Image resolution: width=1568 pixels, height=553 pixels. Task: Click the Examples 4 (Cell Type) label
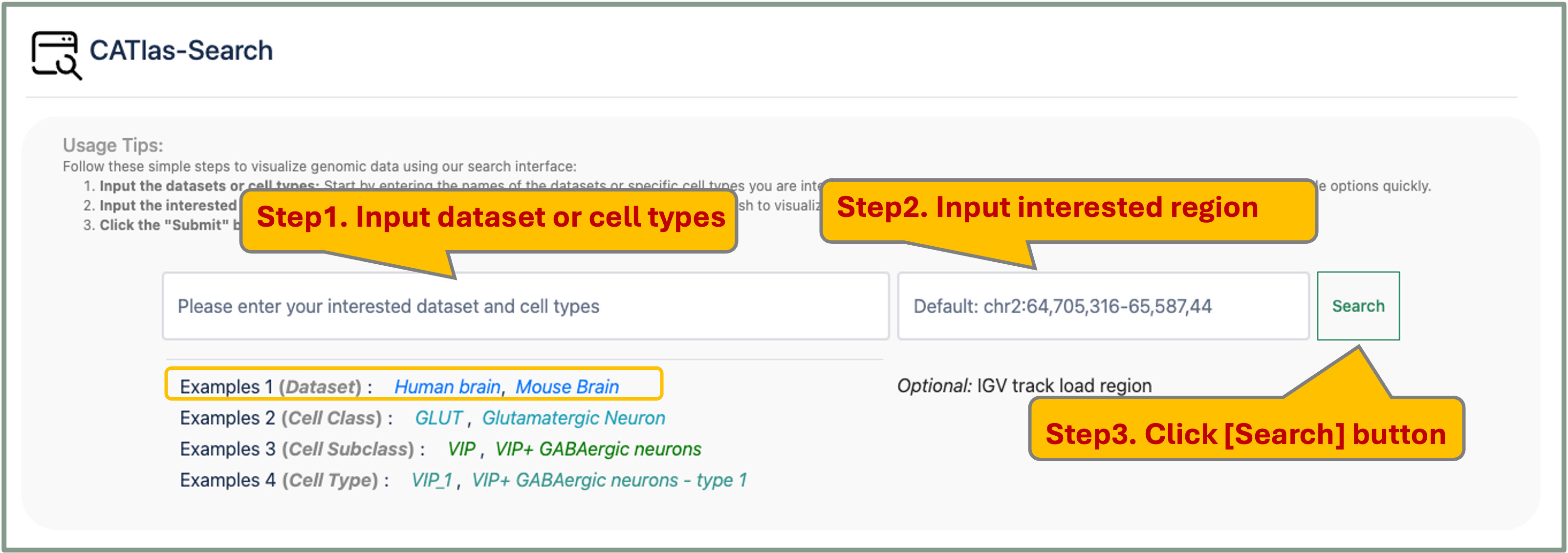coord(284,480)
